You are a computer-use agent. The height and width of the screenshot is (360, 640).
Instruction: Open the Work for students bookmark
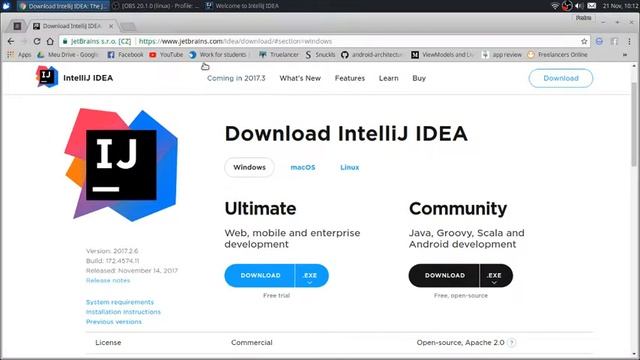pos(218,55)
